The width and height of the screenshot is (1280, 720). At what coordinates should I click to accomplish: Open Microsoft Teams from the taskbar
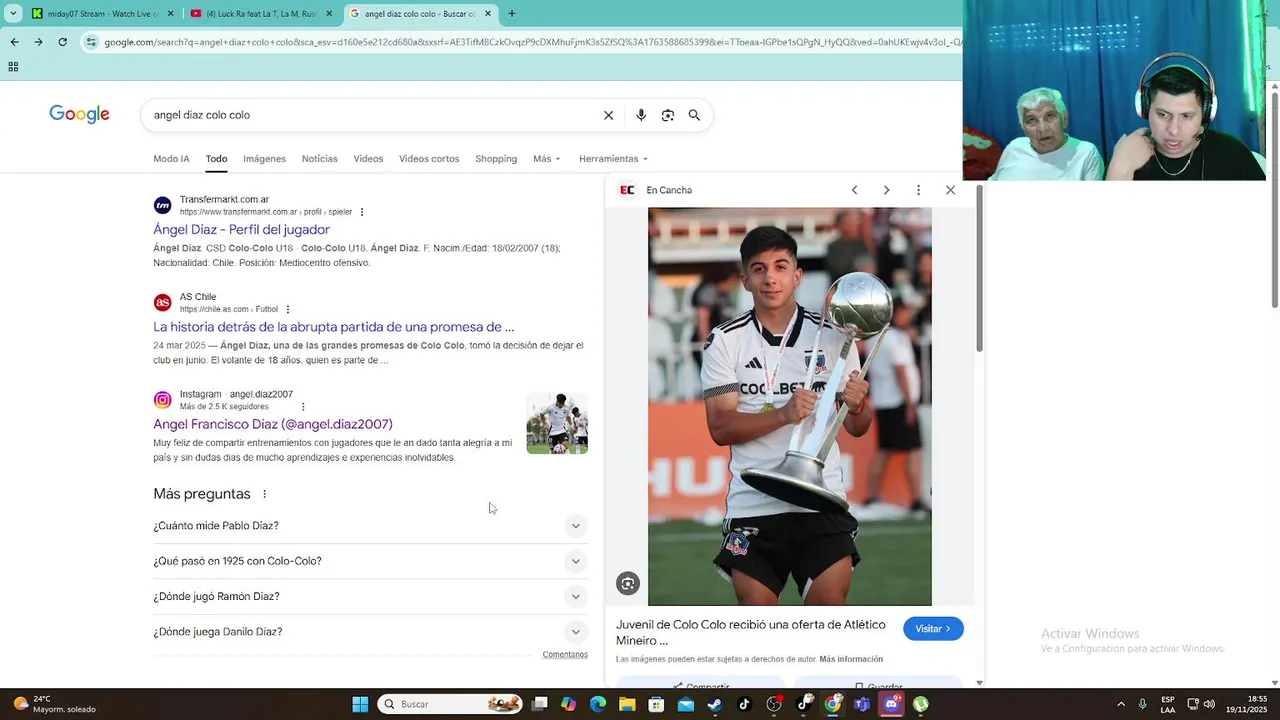(x=861, y=704)
